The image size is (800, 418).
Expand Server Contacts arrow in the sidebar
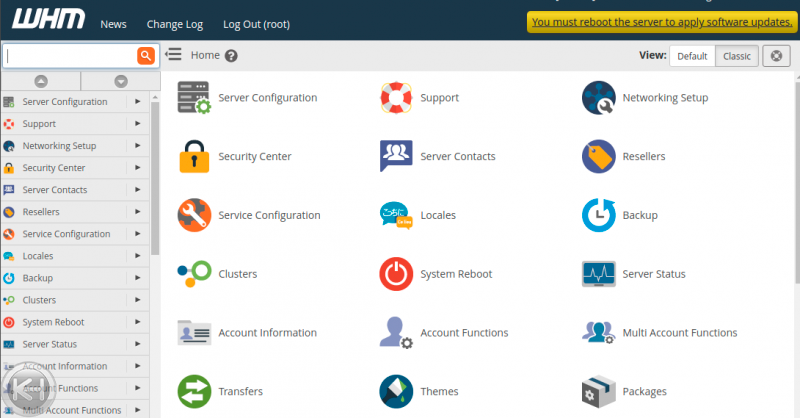(138, 189)
